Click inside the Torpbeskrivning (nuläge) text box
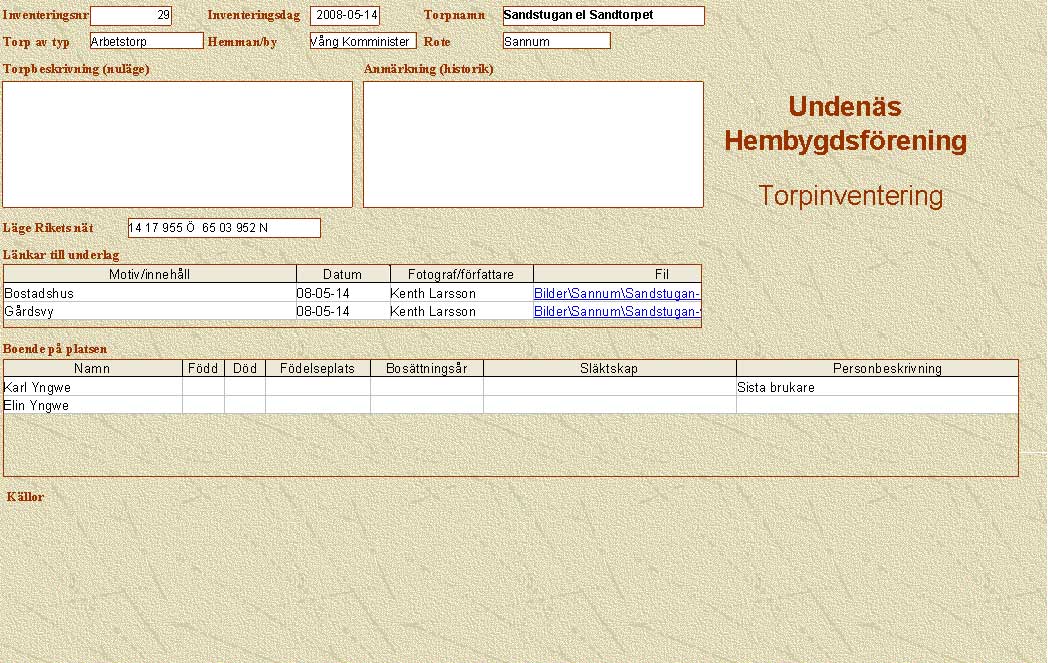The width and height of the screenshot is (1048, 663). click(x=178, y=144)
